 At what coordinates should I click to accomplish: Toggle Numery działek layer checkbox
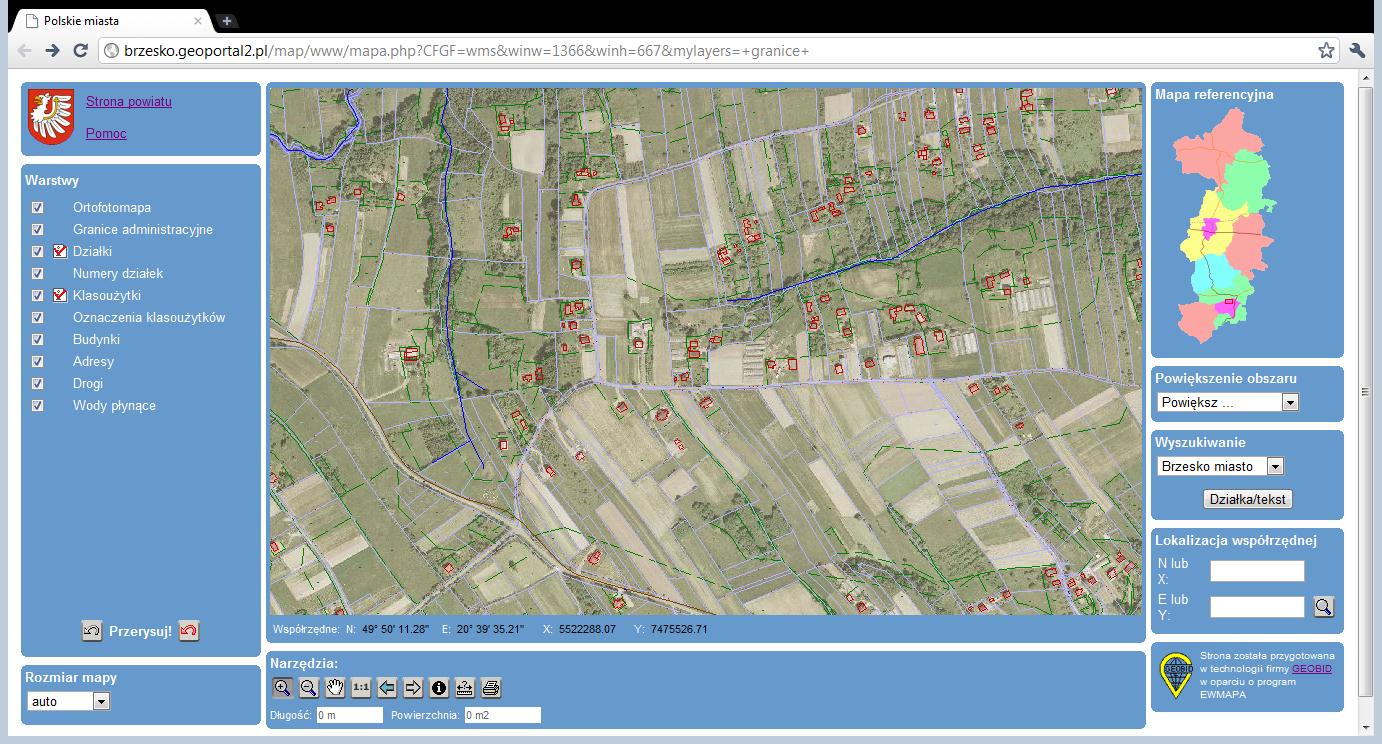[x=38, y=274]
